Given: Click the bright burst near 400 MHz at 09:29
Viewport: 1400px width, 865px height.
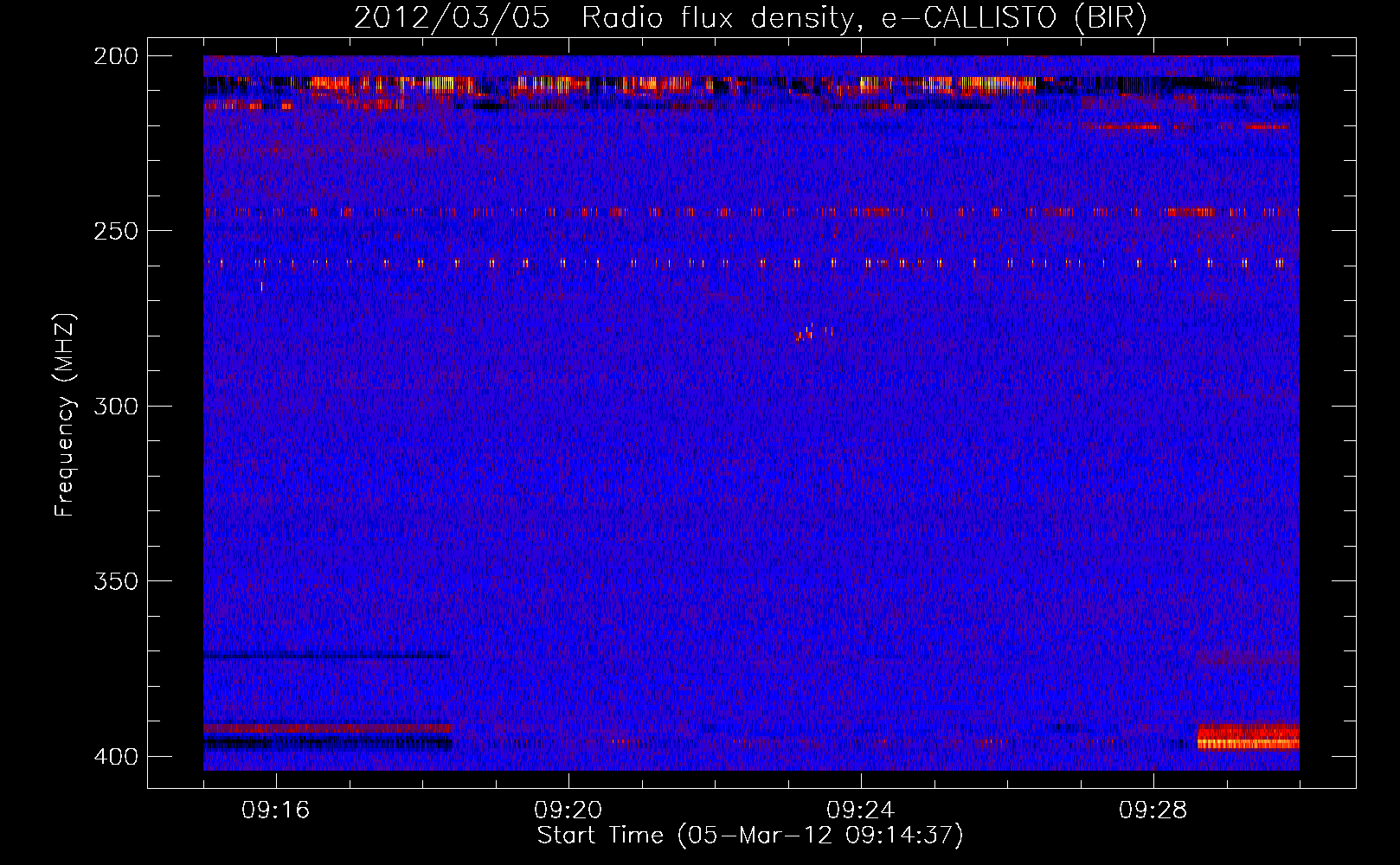Looking at the screenshot, I should [1248, 737].
